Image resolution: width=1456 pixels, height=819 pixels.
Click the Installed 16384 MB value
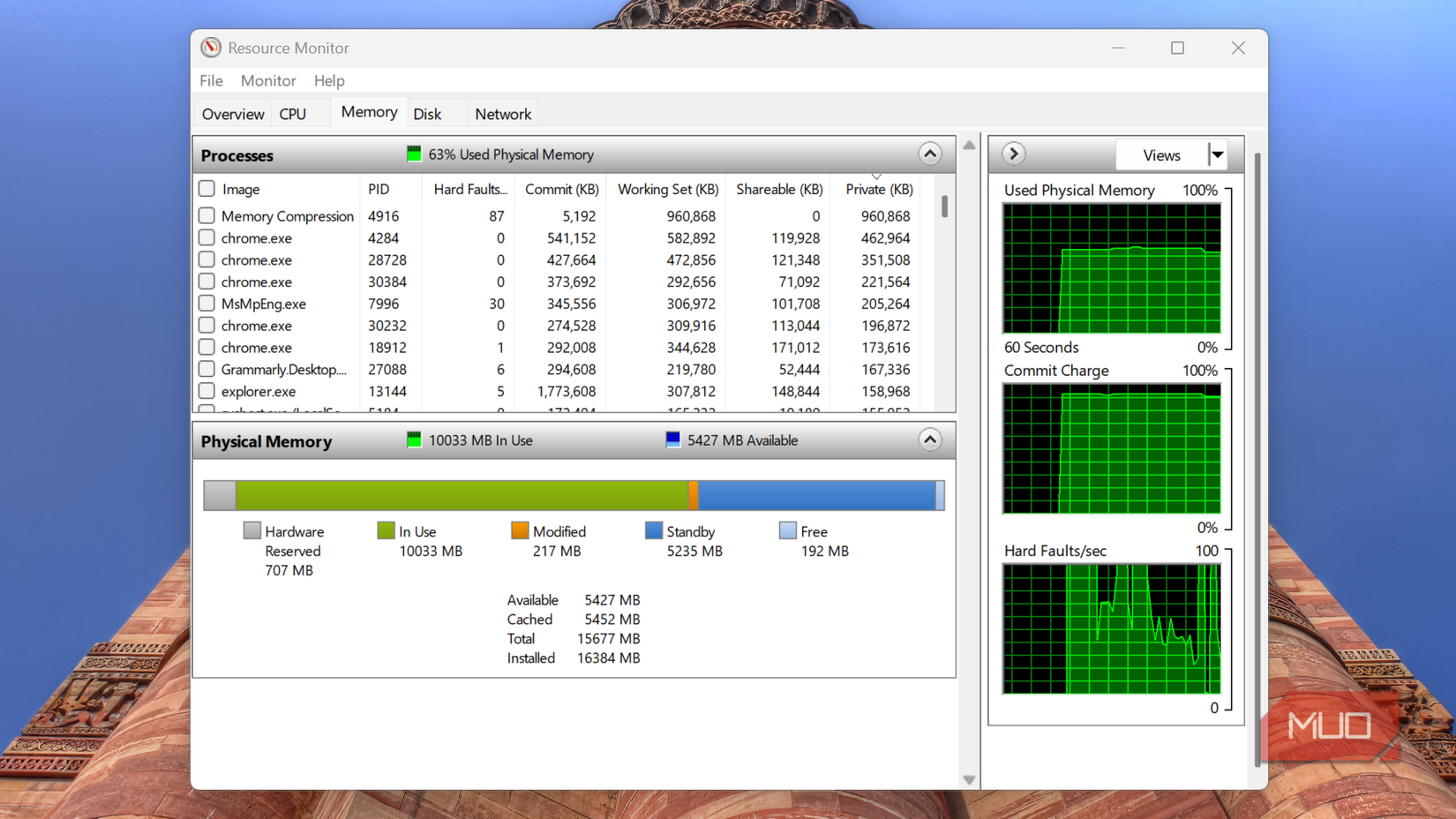pyautogui.click(x=609, y=658)
